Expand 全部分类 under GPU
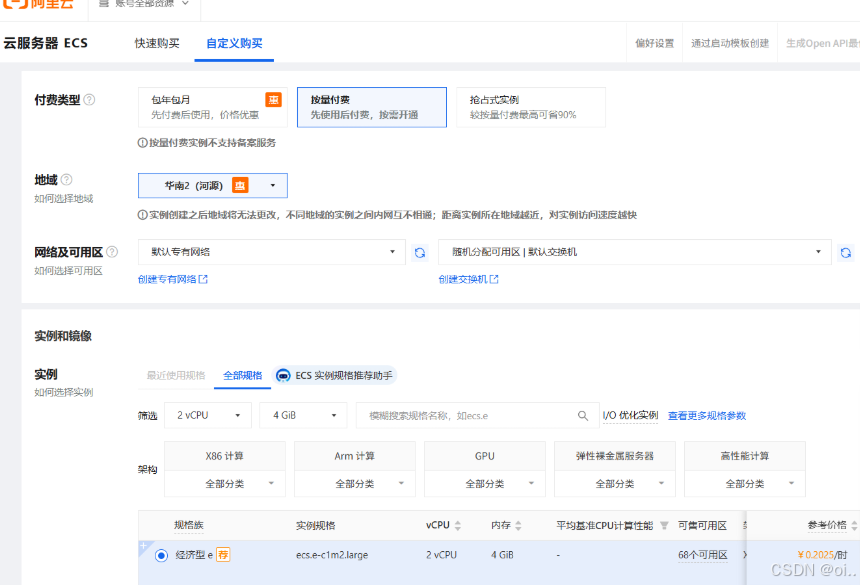Viewport: 860px width, 585px height. click(485, 484)
